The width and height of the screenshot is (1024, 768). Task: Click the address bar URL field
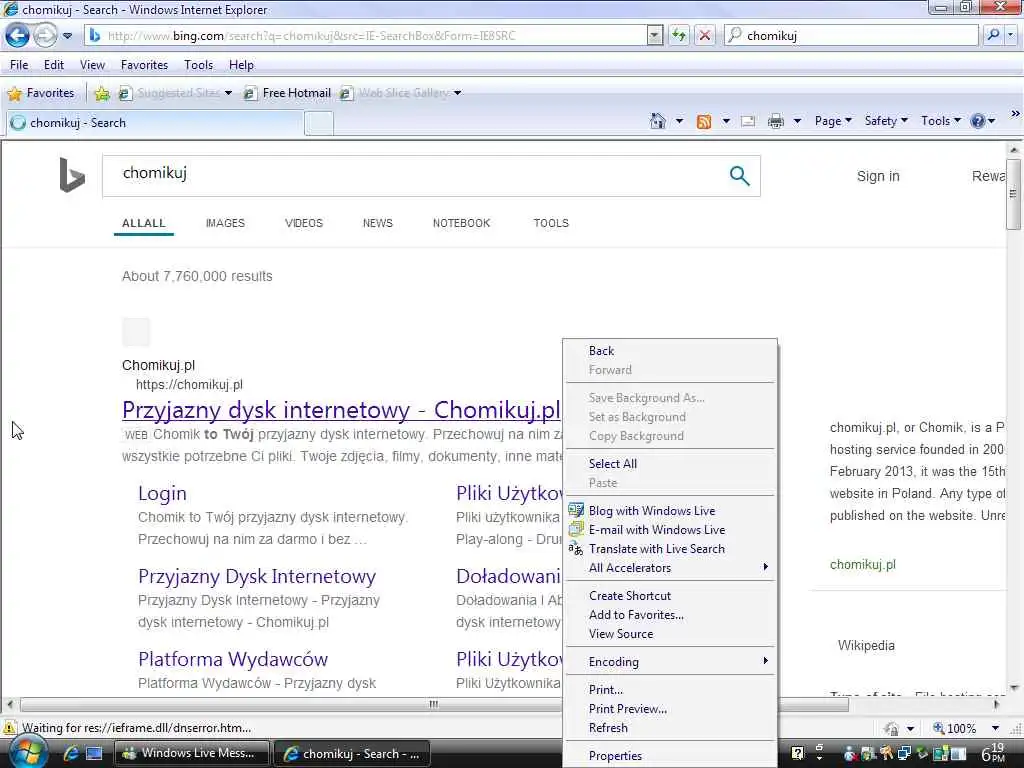coord(366,36)
